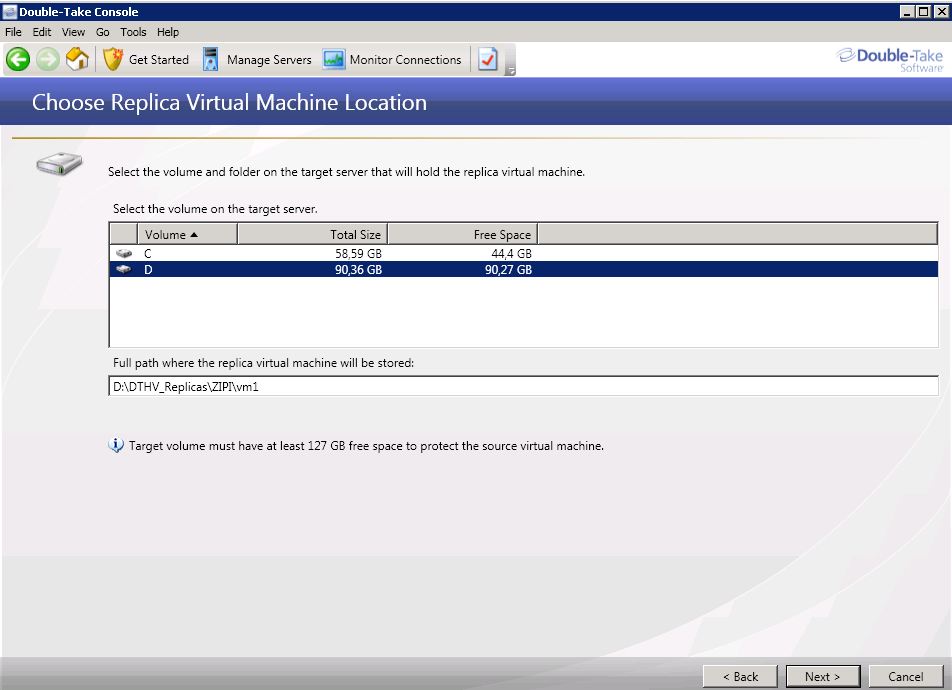The height and width of the screenshot is (690, 952).
Task: Click the Double-Take Console title bar icon
Action: click(10, 12)
